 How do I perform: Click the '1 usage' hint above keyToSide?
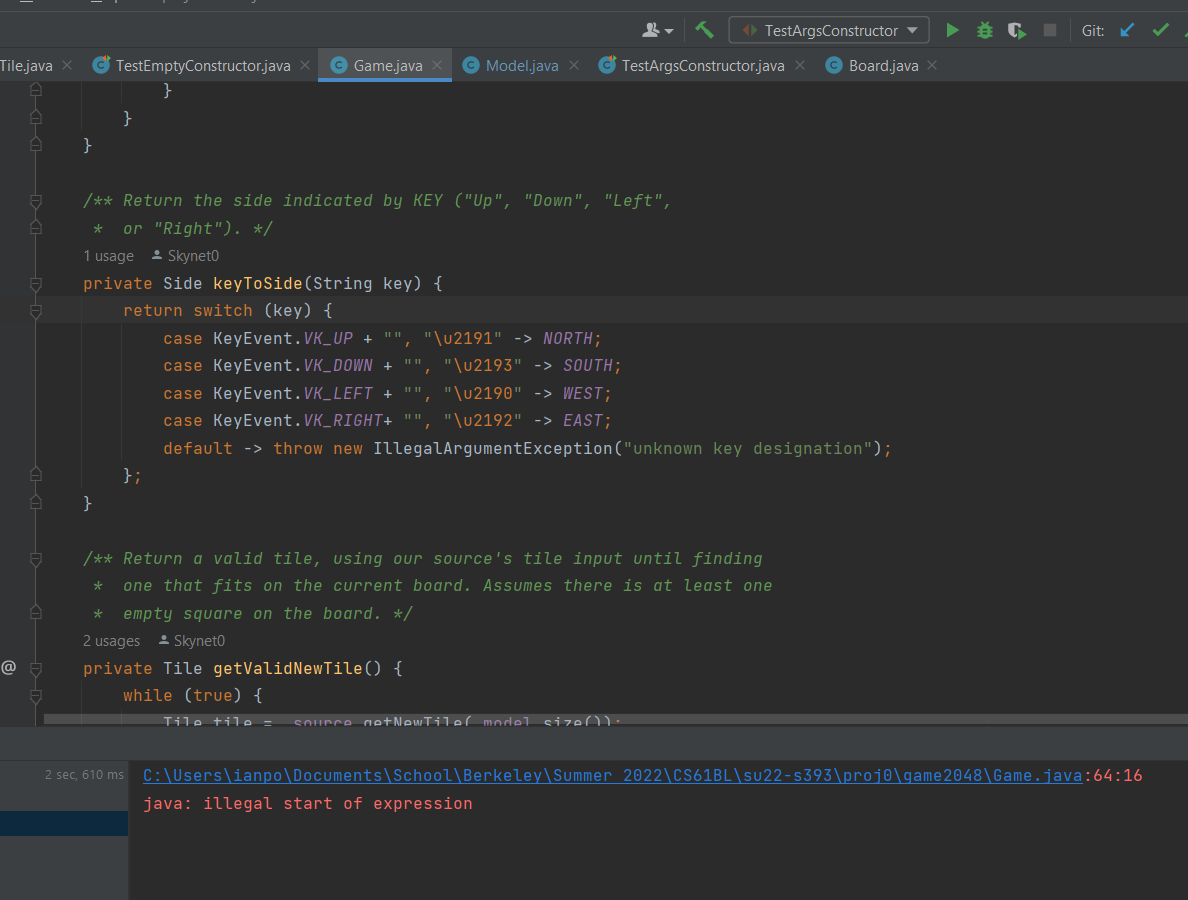point(108,257)
